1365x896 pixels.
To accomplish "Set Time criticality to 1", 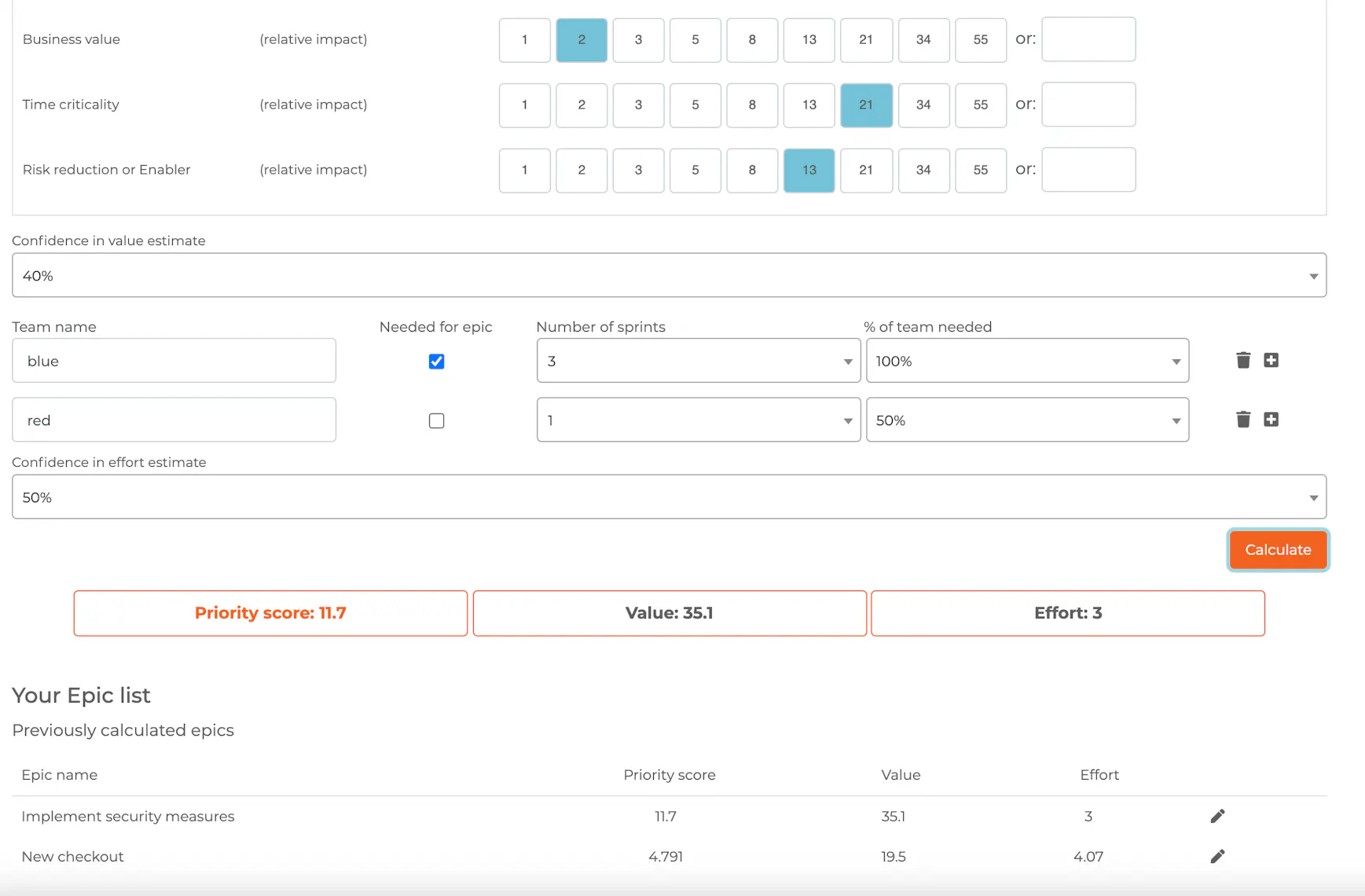I will coord(524,105).
